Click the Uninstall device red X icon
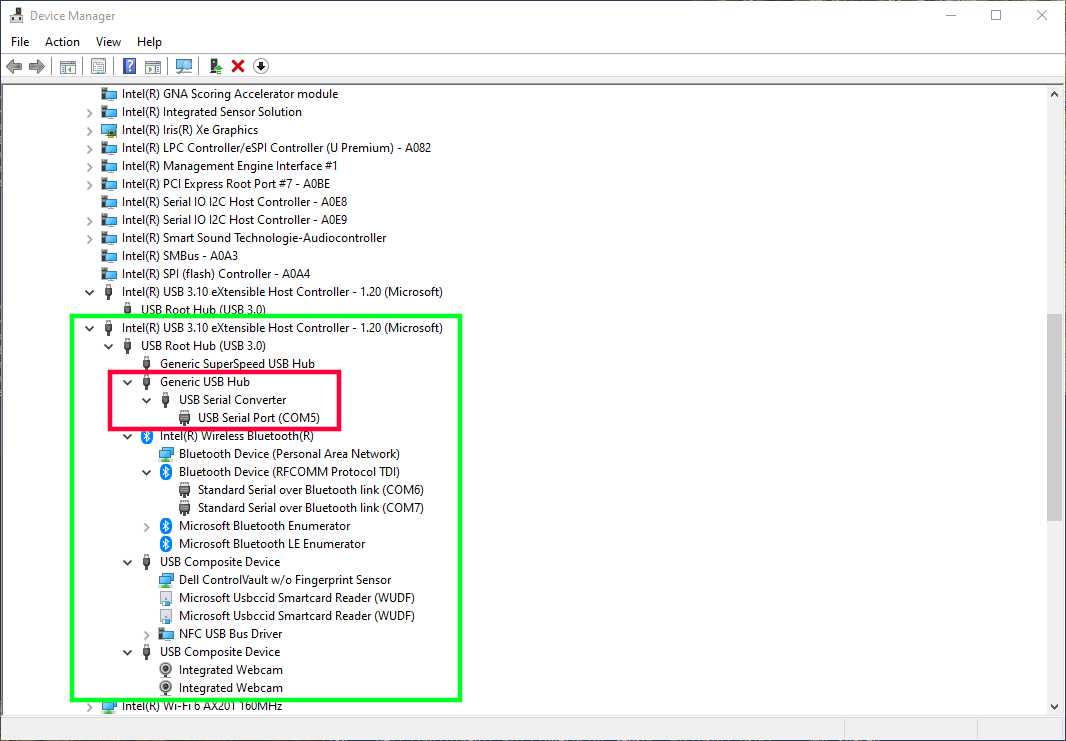Viewport: 1066px width, 741px height. point(237,66)
